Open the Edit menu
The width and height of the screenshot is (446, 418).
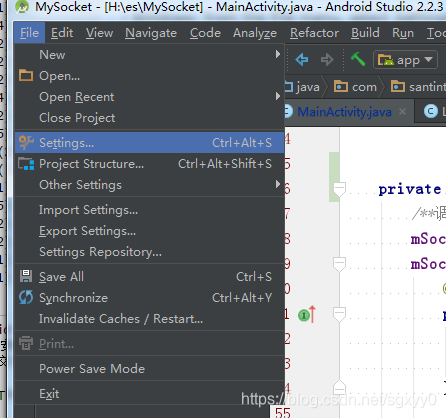point(62,33)
